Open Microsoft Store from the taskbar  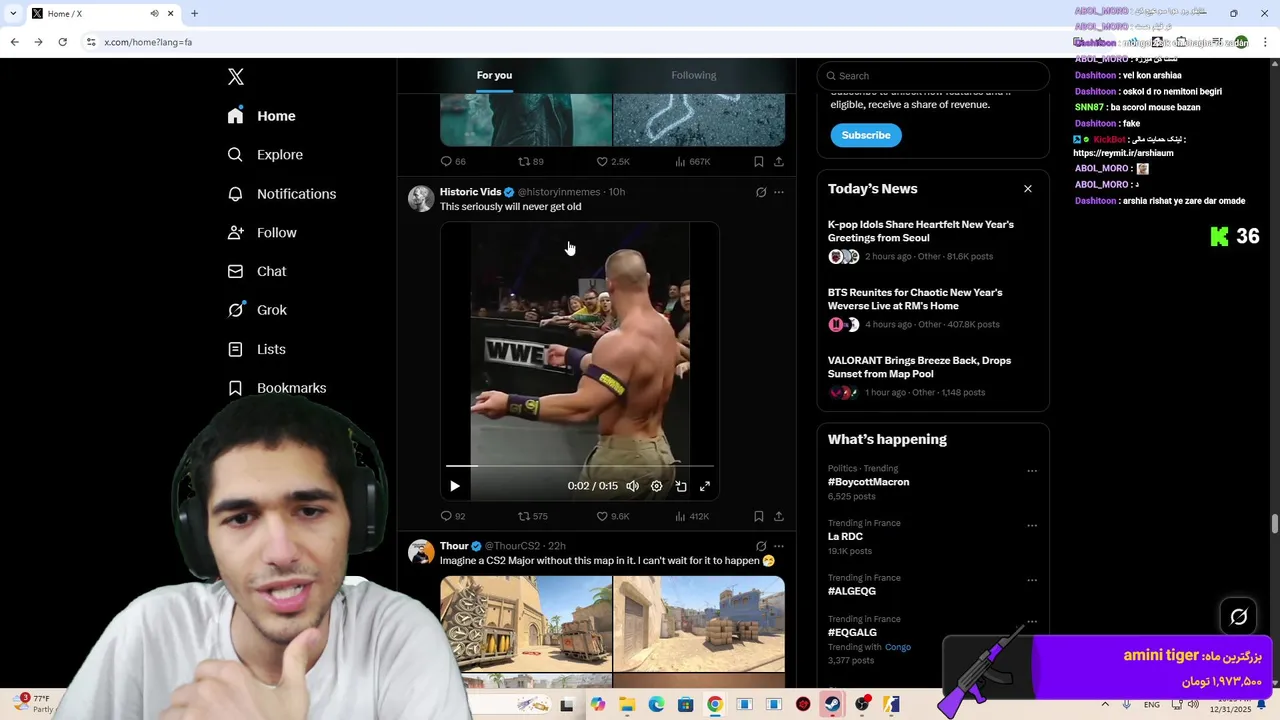(685, 704)
